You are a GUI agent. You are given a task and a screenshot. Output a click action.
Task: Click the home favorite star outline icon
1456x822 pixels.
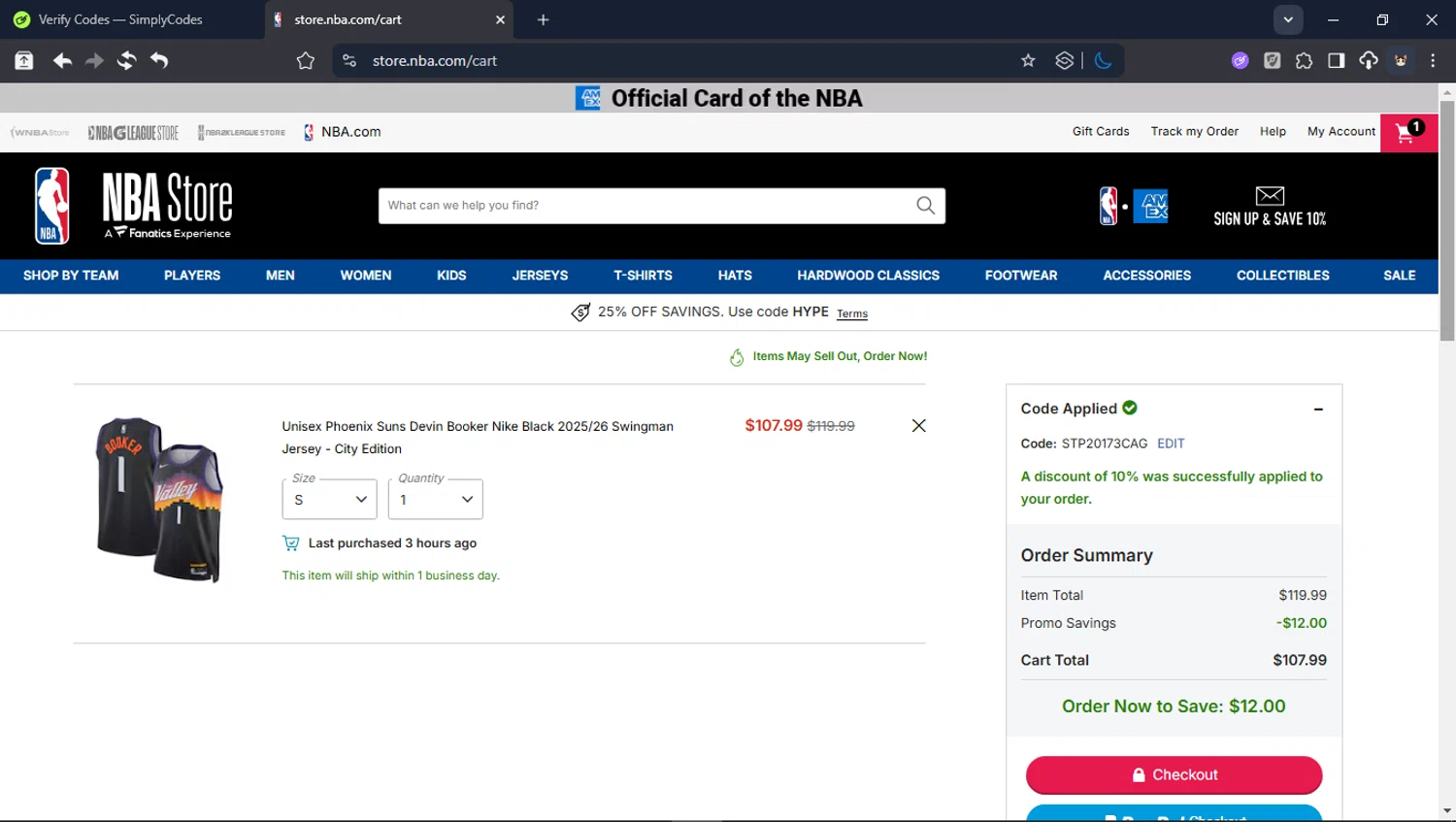tap(306, 60)
